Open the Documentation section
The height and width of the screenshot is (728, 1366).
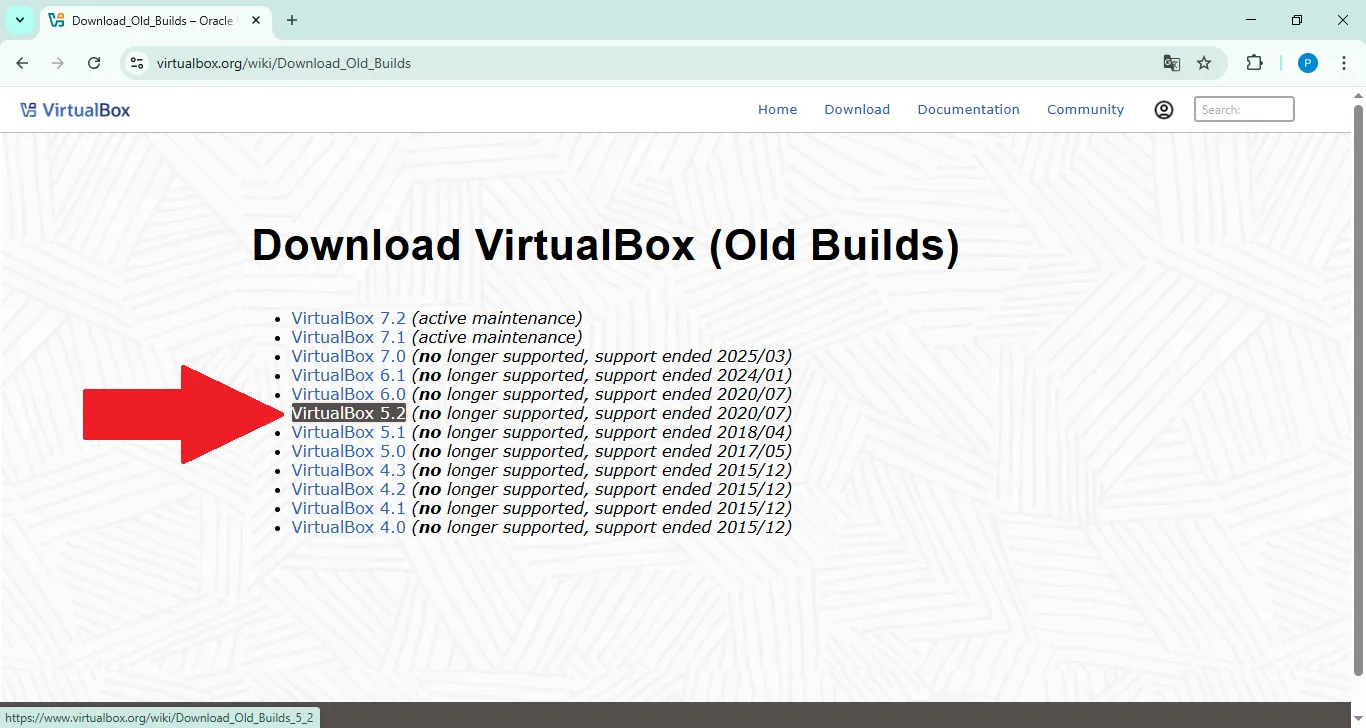968,109
